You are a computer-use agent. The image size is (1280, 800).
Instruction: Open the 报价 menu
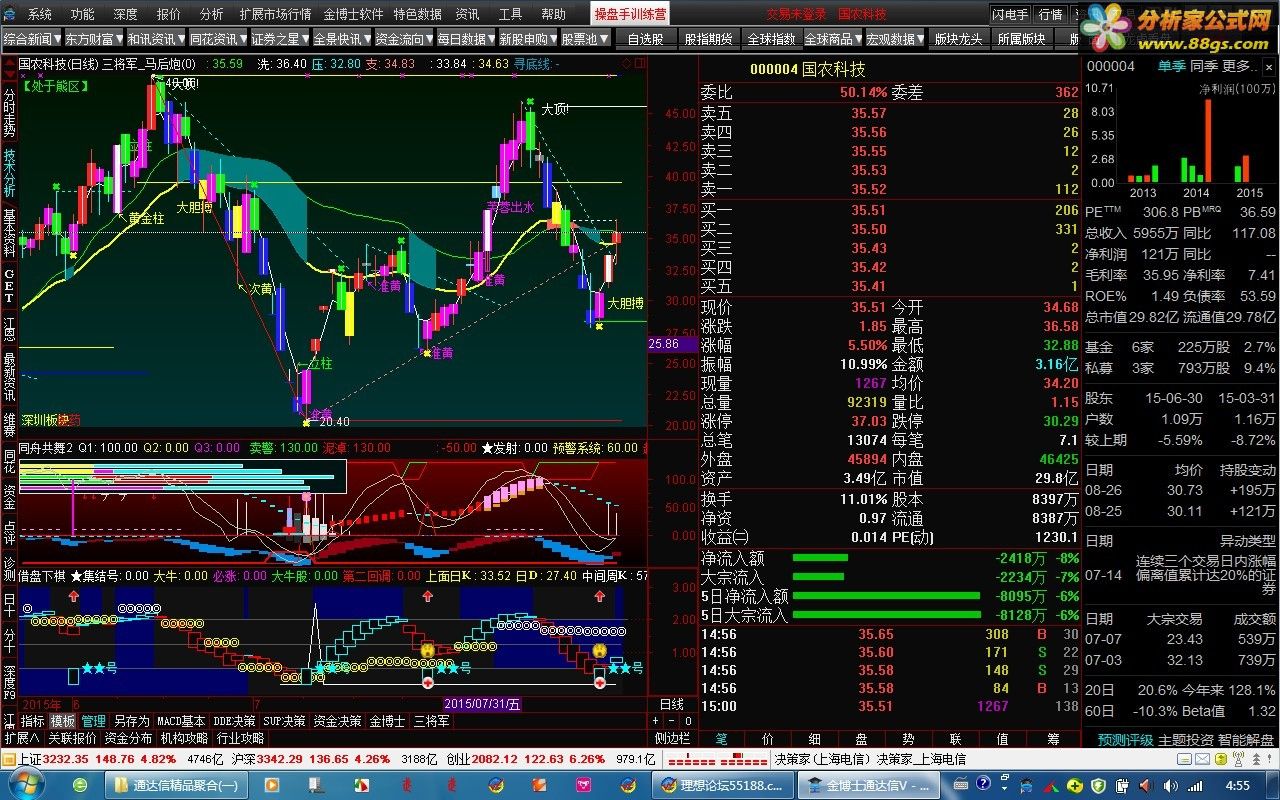point(169,14)
